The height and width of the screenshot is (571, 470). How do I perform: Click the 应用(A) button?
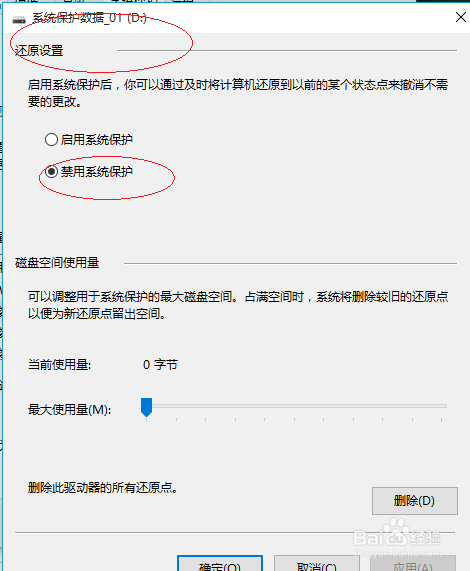point(413,564)
